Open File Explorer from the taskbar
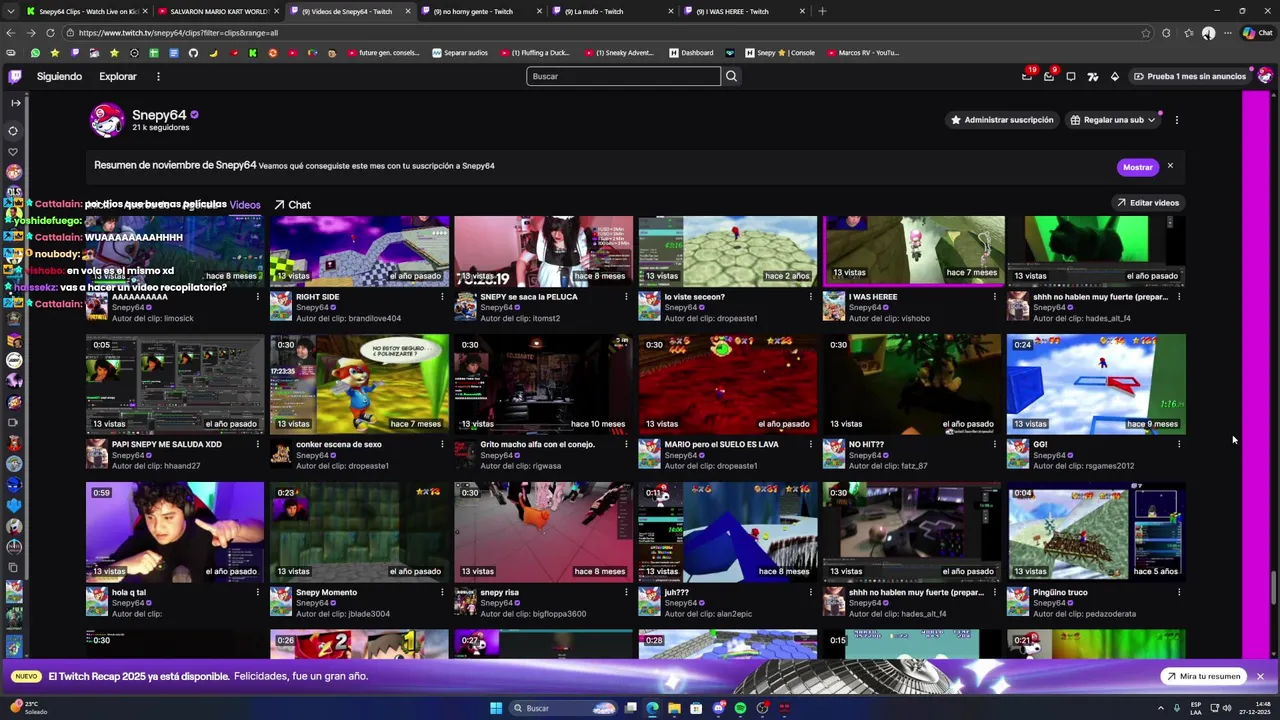Screen dimensions: 1280x720 674,708
